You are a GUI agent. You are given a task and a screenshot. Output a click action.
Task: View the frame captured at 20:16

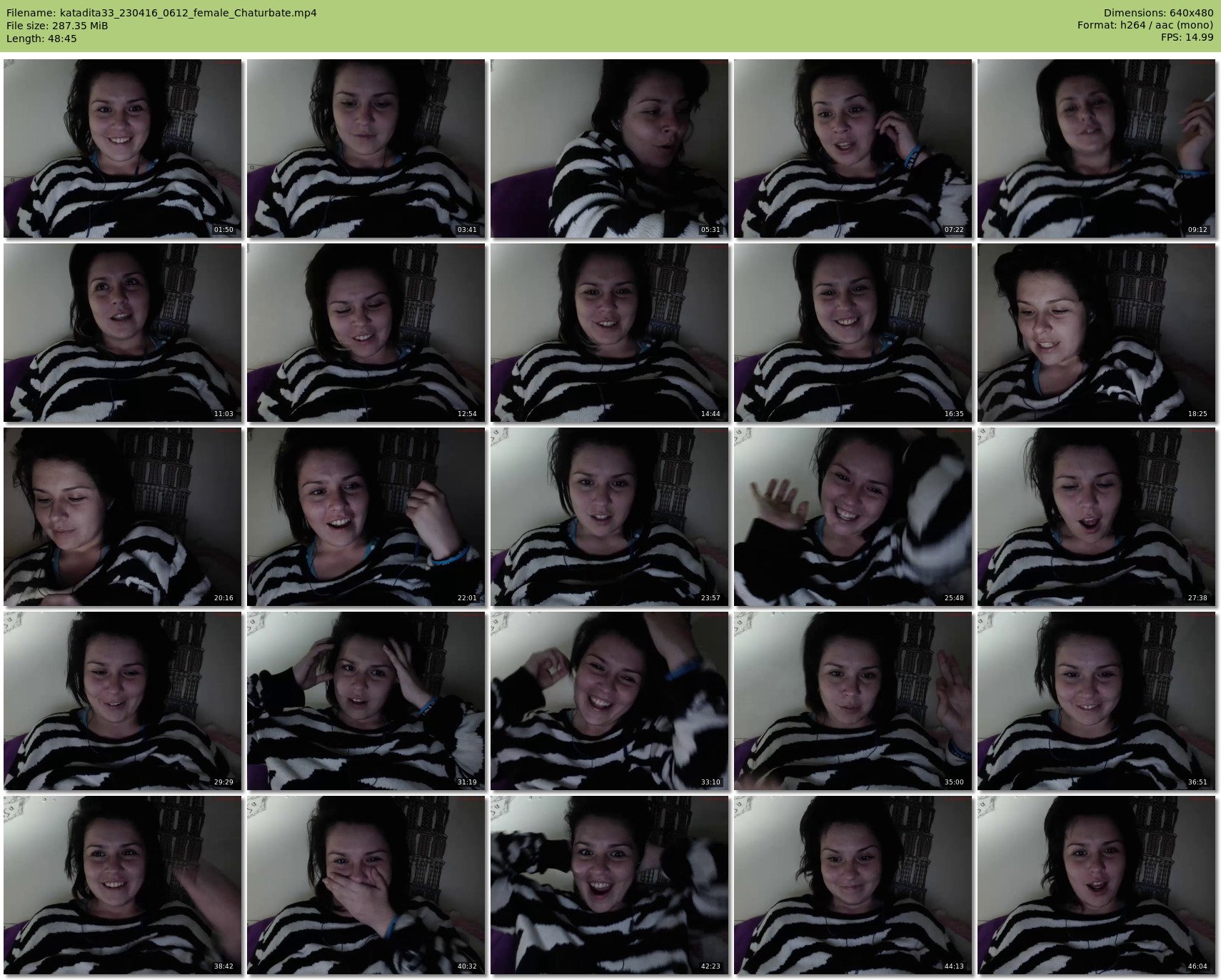tap(122, 517)
